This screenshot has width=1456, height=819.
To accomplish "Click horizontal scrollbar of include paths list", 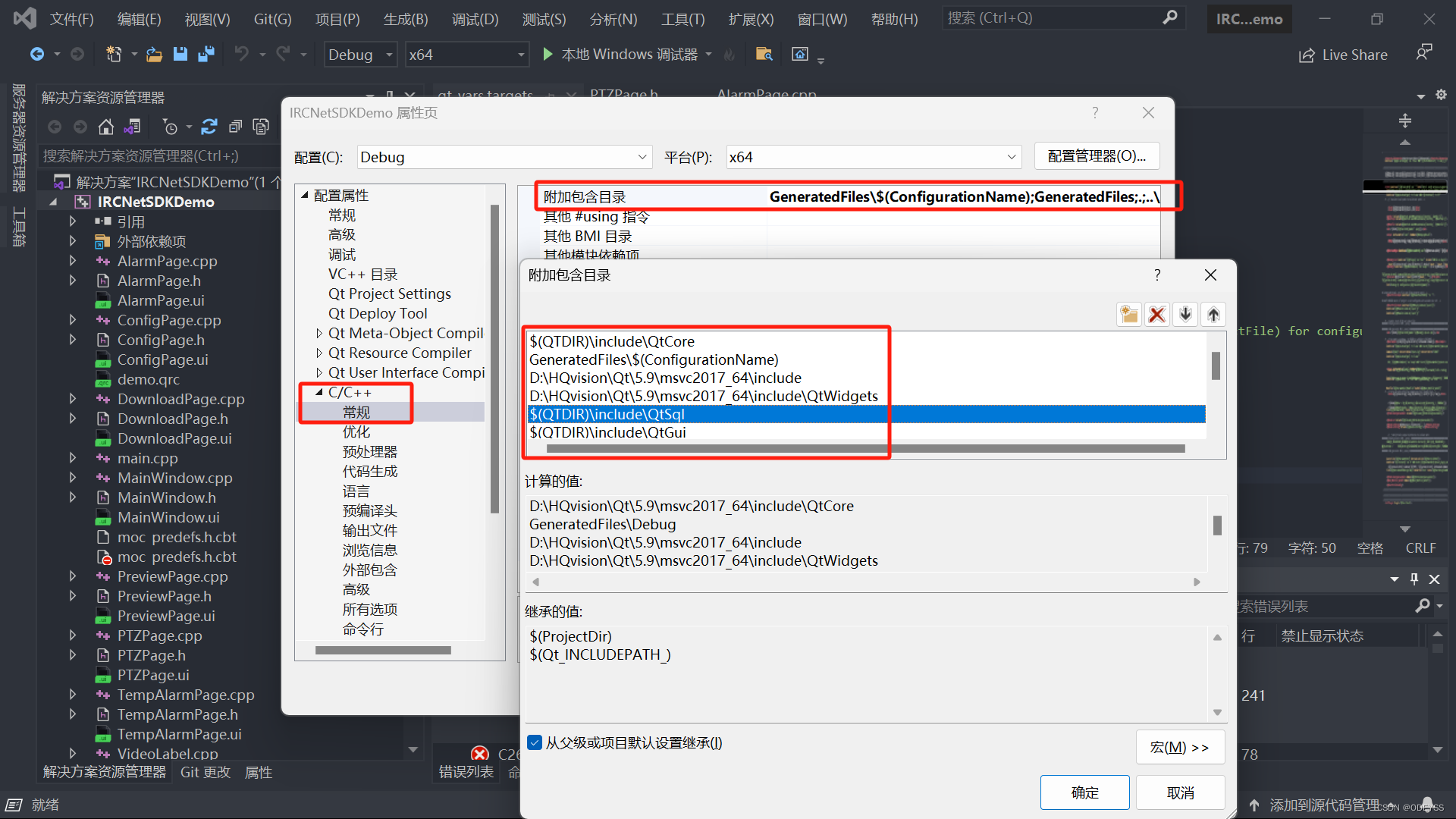I will point(865,449).
